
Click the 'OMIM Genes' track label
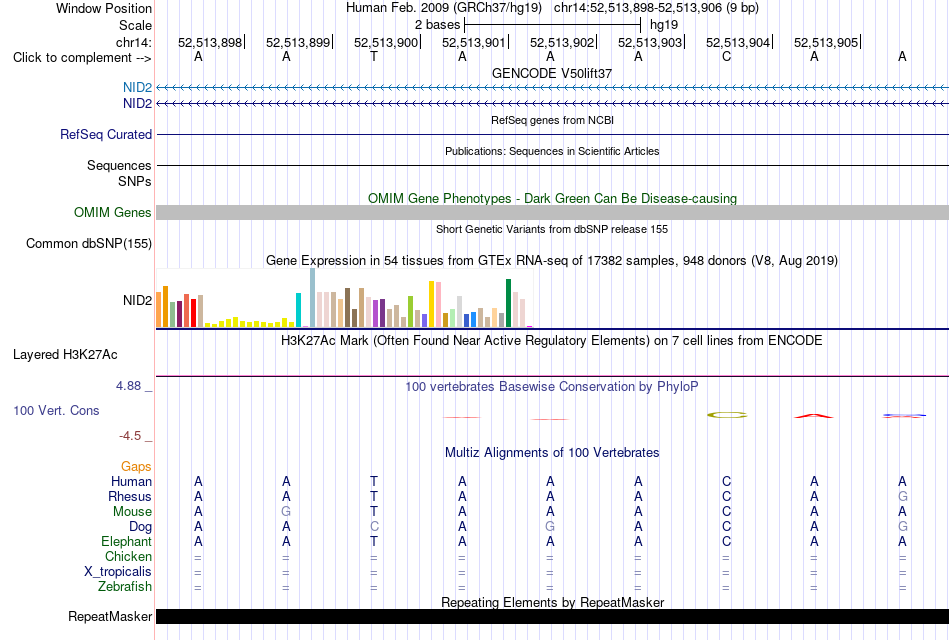click(113, 212)
